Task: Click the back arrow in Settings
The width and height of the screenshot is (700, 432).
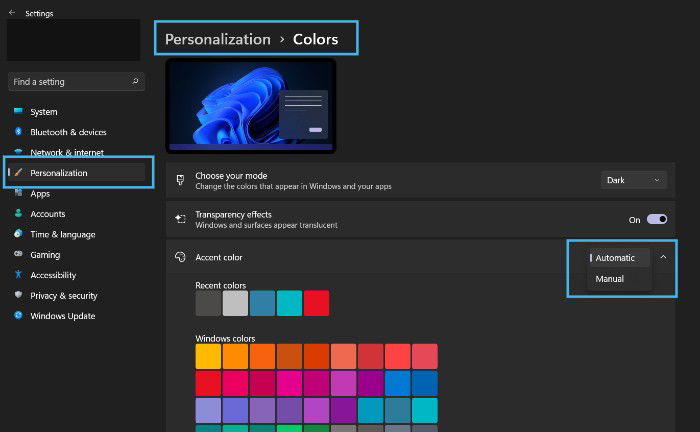Action: point(12,13)
